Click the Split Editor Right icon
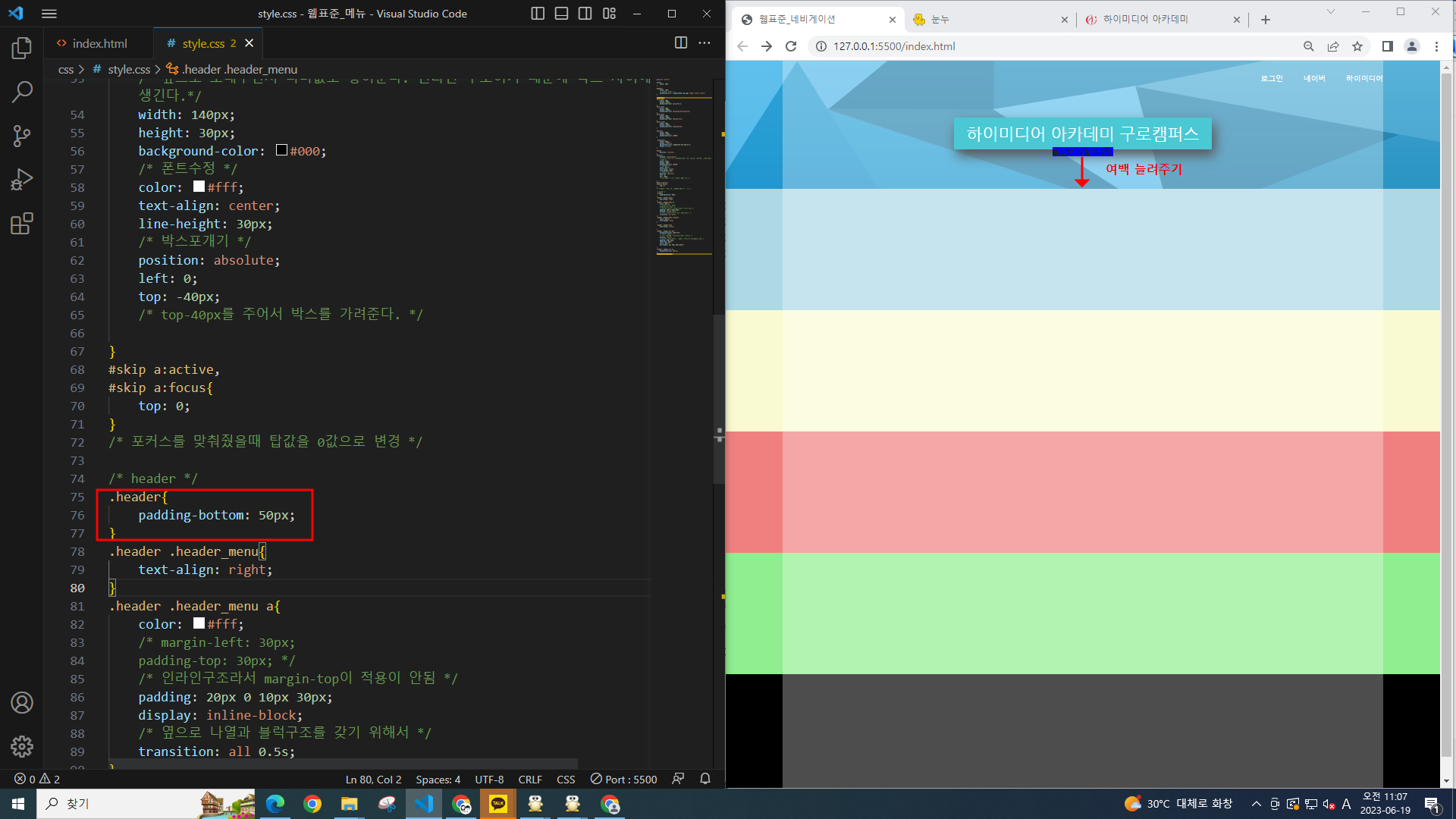The image size is (1456, 819). pyautogui.click(x=680, y=43)
